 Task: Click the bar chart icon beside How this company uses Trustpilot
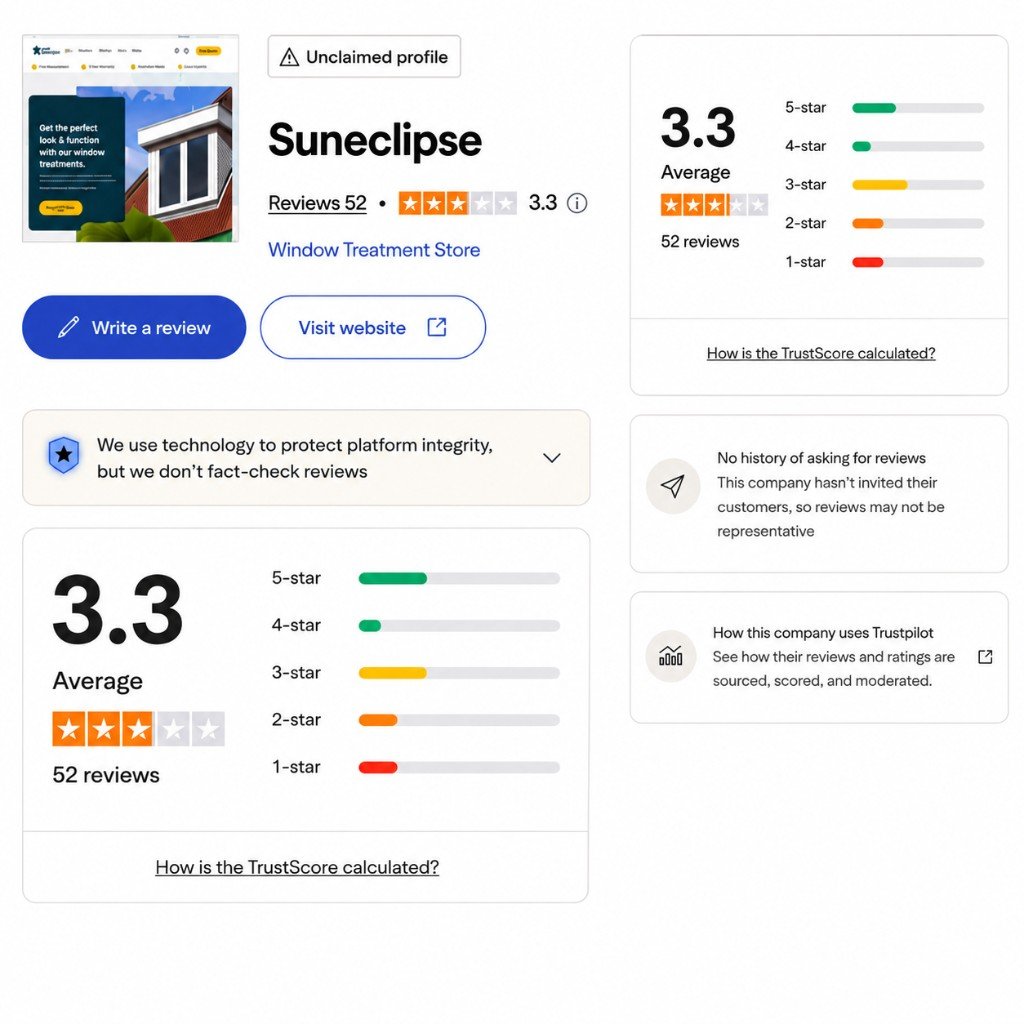click(671, 656)
